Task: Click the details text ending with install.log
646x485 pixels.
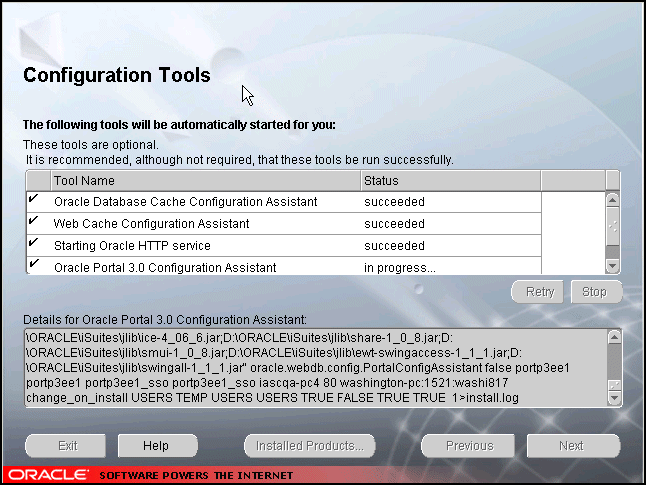Action: point(272,398)
